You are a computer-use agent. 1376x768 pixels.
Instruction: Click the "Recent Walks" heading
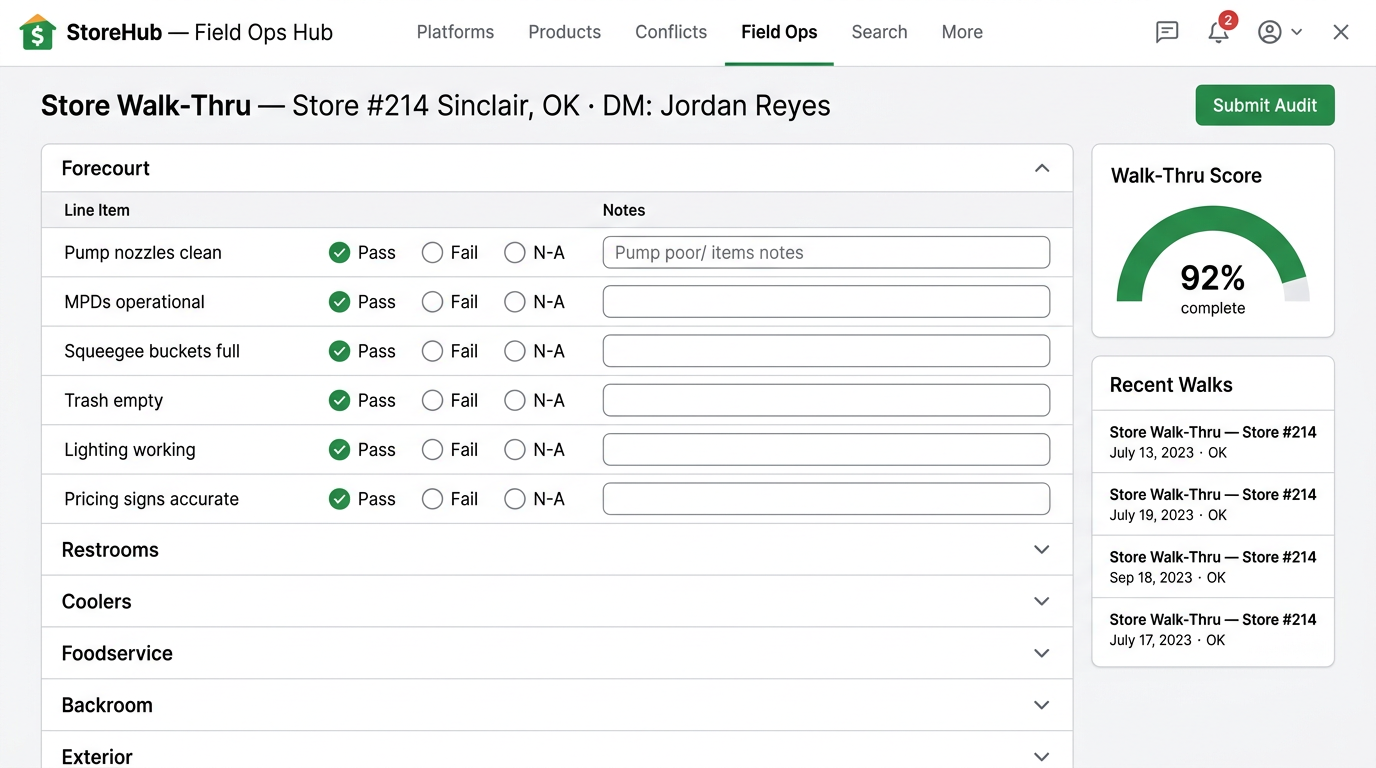tap(1171, 385)
